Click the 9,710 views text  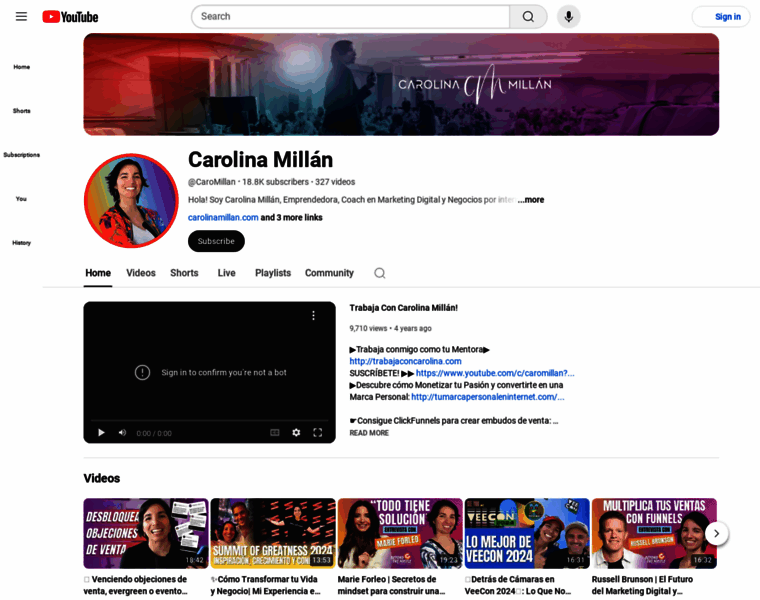click(x=368, y=329)
